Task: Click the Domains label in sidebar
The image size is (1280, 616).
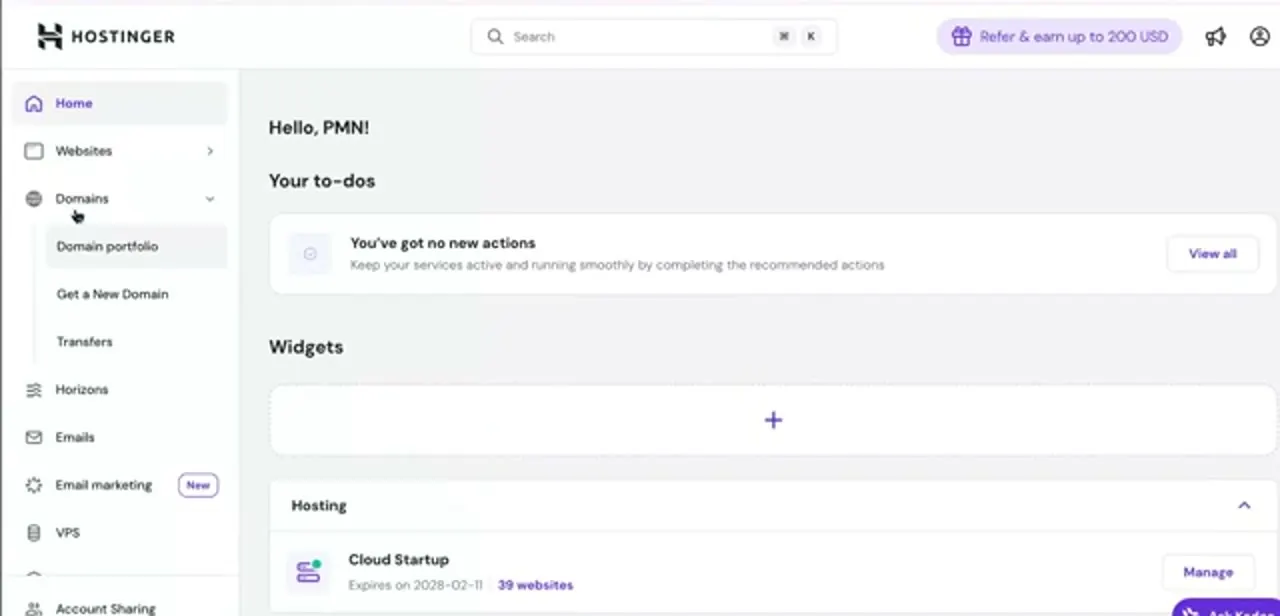Action: coord(82,199)
